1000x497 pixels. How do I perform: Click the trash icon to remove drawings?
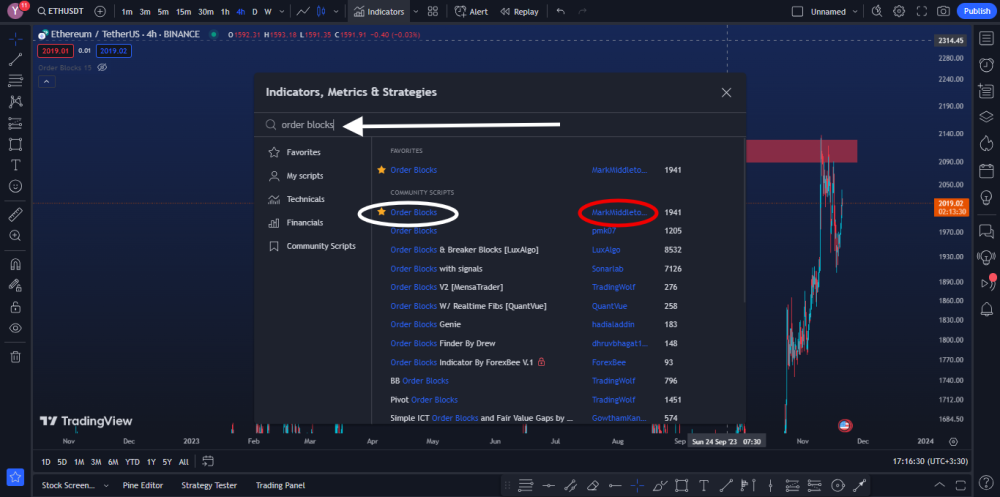15,357
